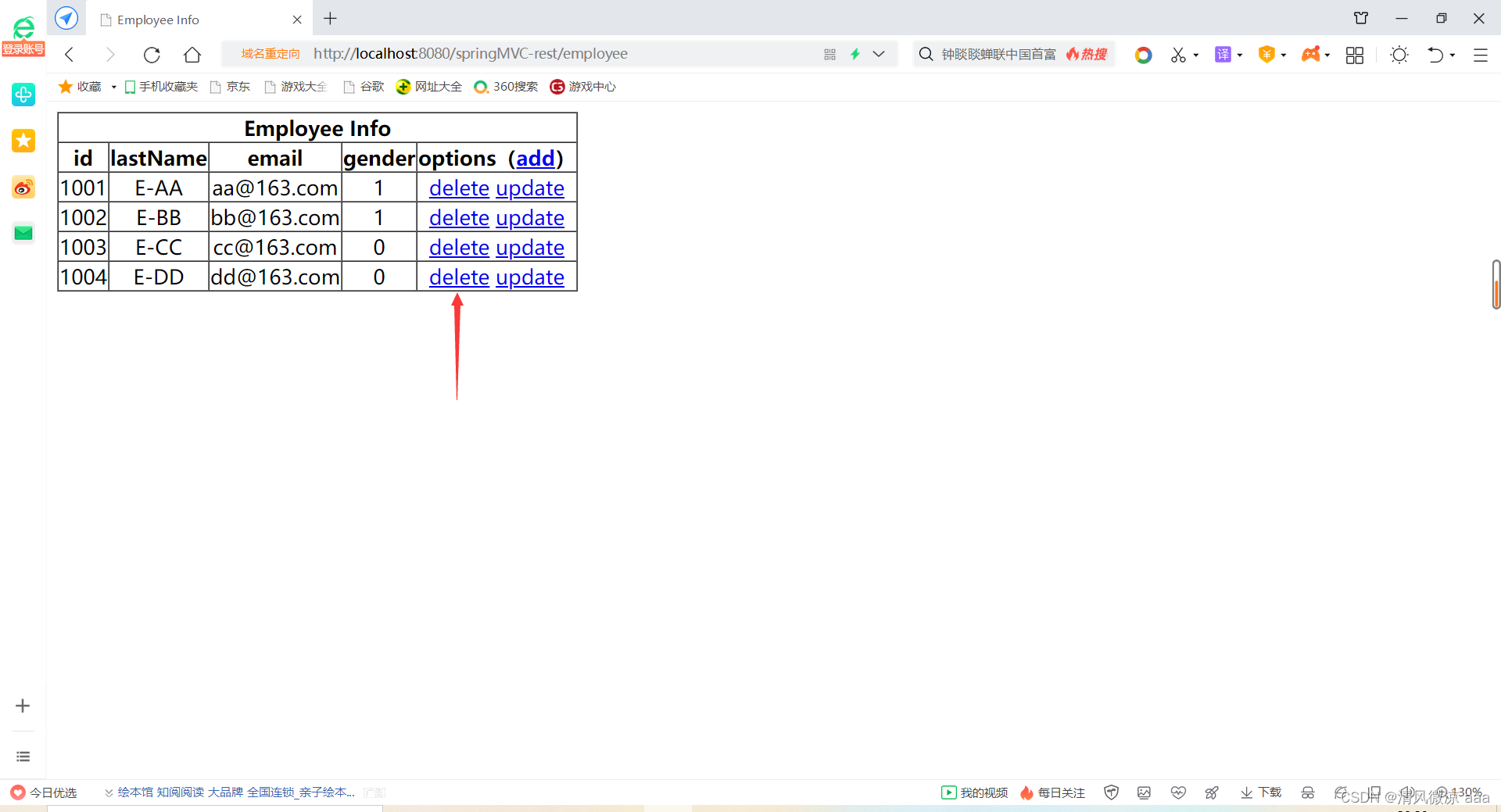Screen dimensions: 1501x812
Task: Click the purple translate icon
Action: pos(1223,54)
